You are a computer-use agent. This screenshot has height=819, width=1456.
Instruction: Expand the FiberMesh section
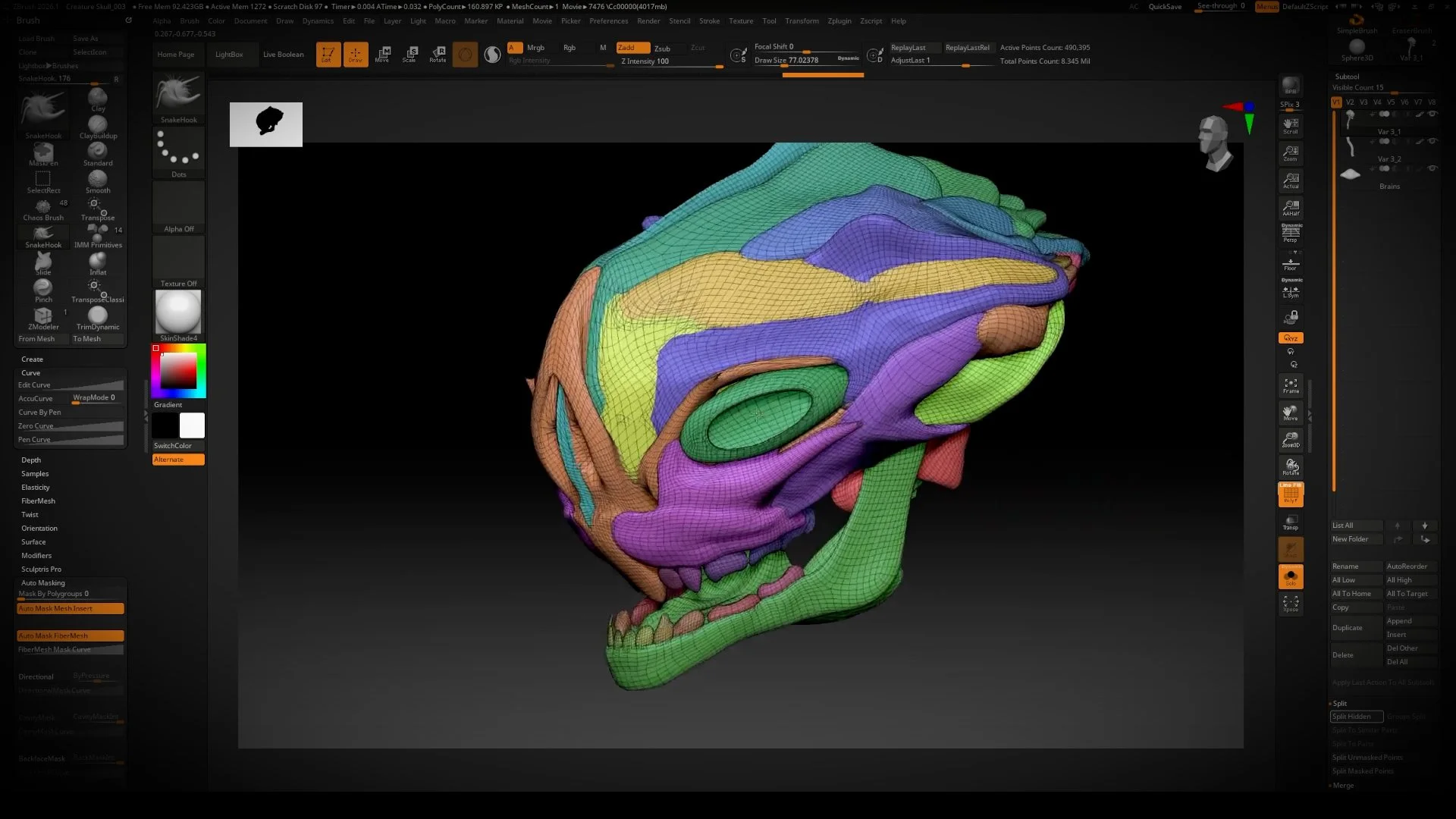(38, 500)
